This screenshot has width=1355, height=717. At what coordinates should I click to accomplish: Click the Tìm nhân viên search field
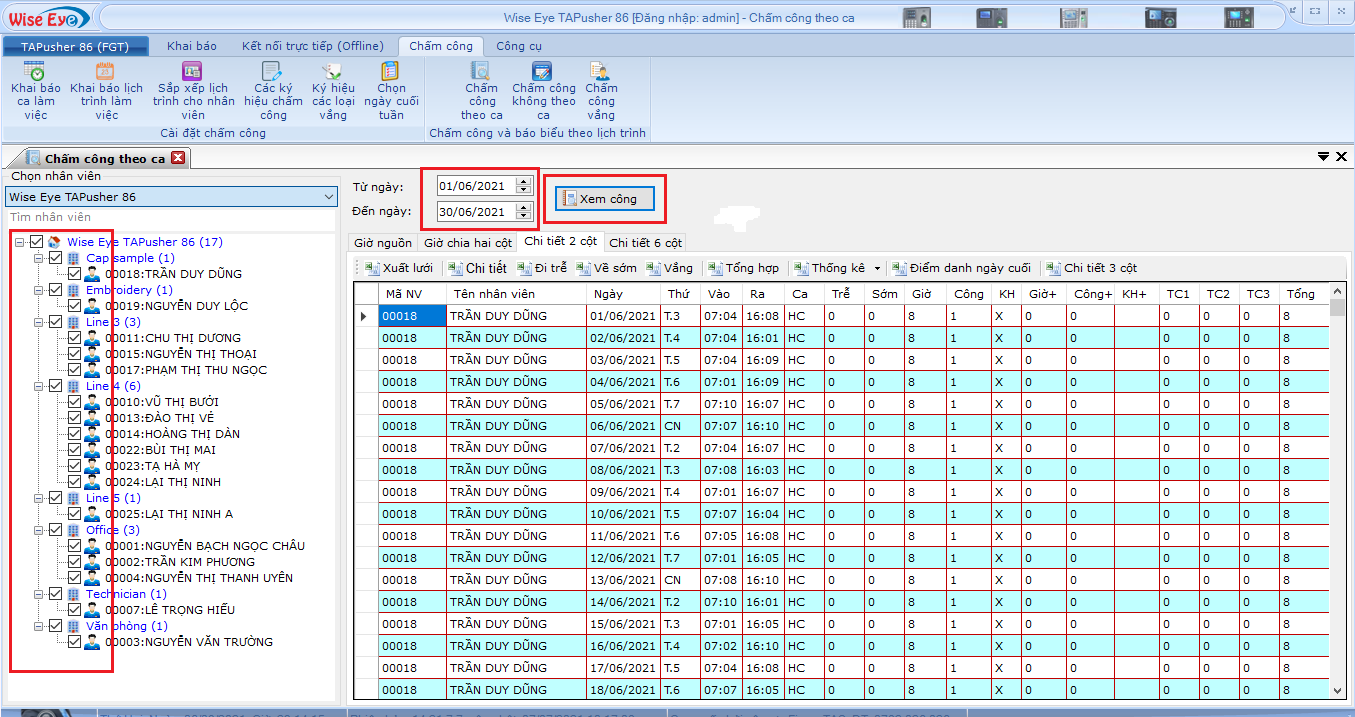pos(170,217)
